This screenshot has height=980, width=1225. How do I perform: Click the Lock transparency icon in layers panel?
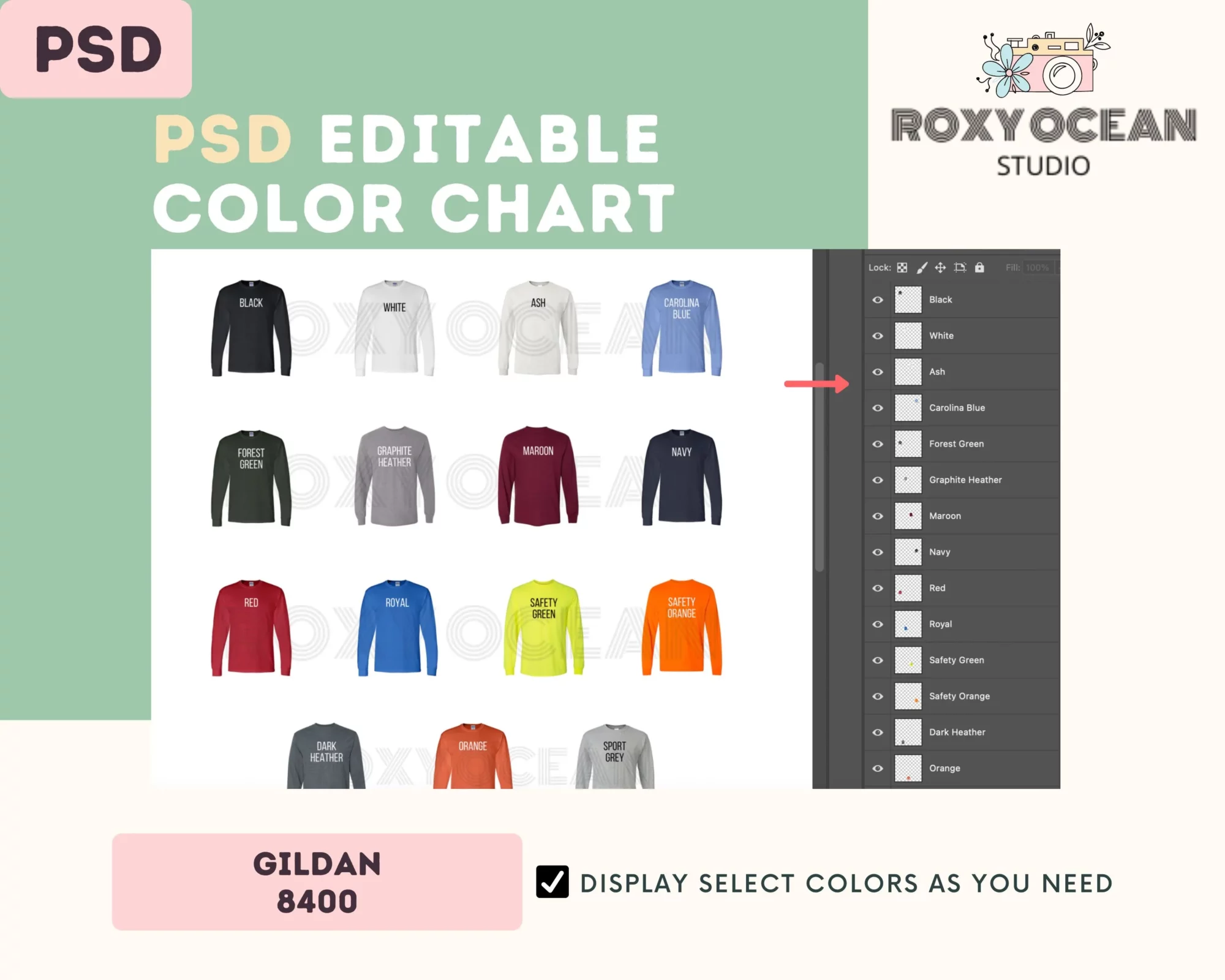(x=901, y=267)
